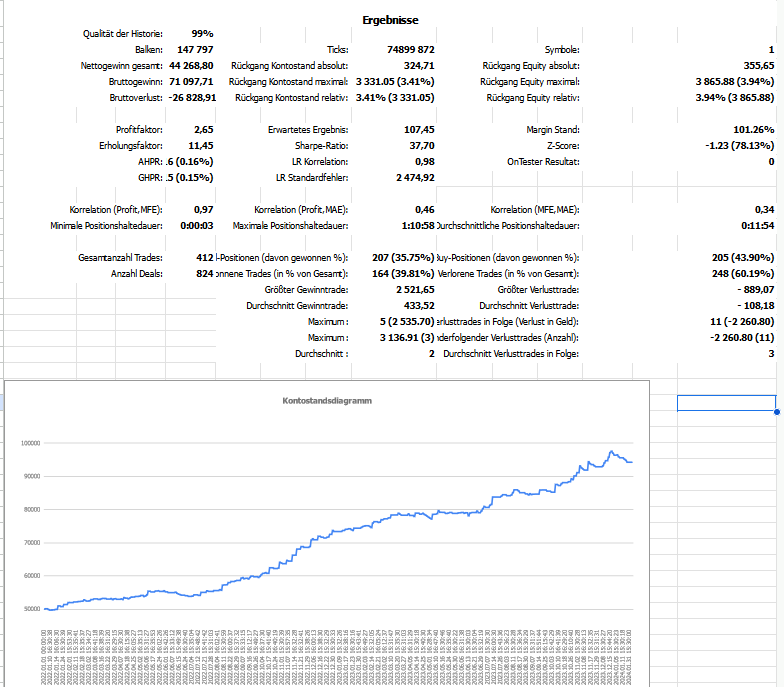
Task: Select Z-Score value -1.23 (78.13%)
Action: (740, 146)
